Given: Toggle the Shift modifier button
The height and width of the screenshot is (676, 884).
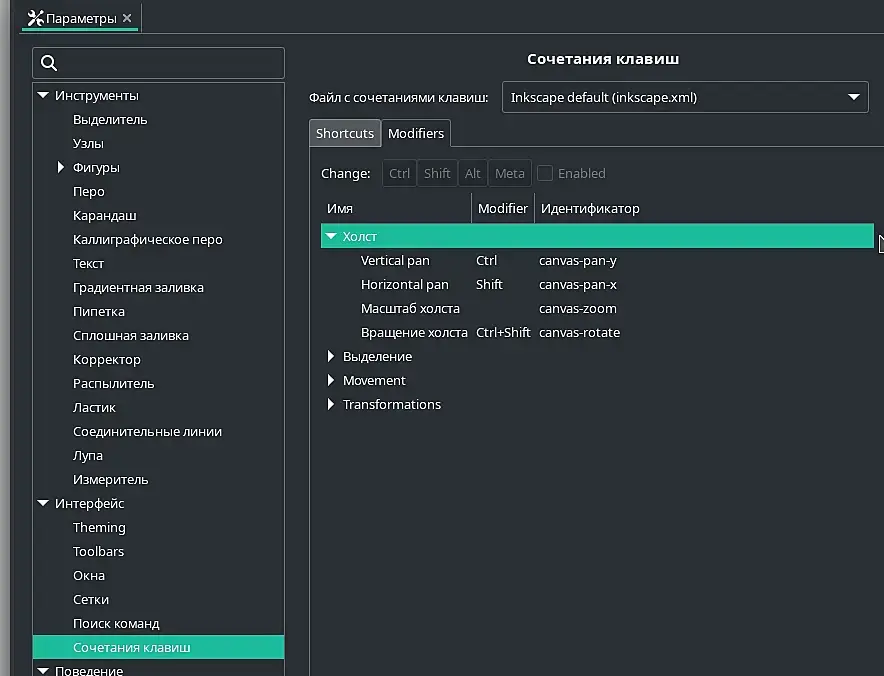Looking at the screenshot, I should [437, 173].
